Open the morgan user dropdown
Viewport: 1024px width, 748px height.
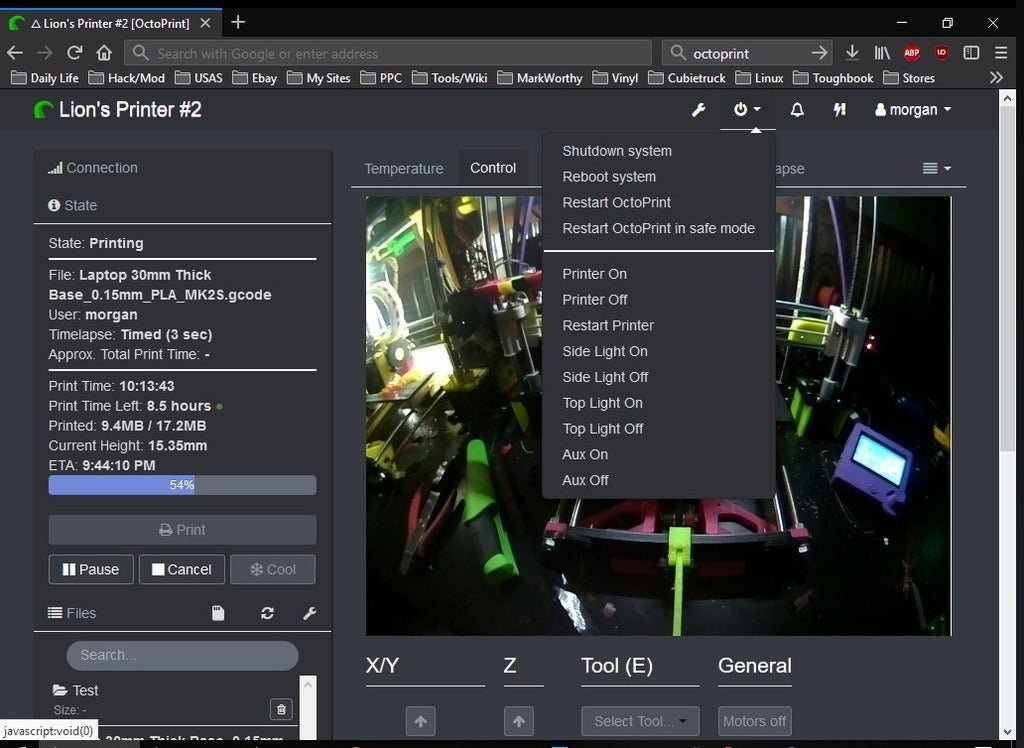click(911, 110)
